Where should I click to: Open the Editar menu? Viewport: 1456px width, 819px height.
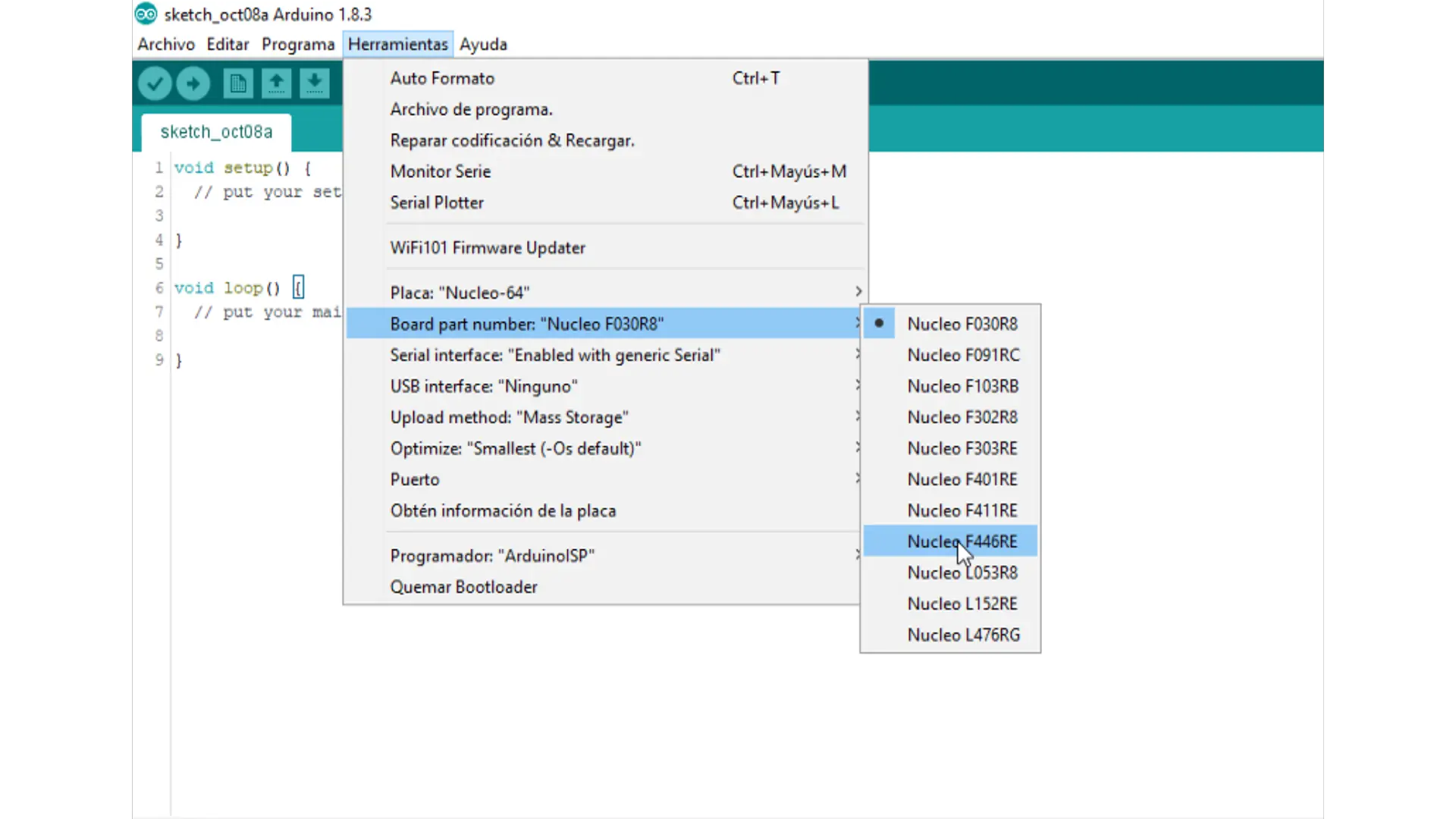click(x=227, y=44)
